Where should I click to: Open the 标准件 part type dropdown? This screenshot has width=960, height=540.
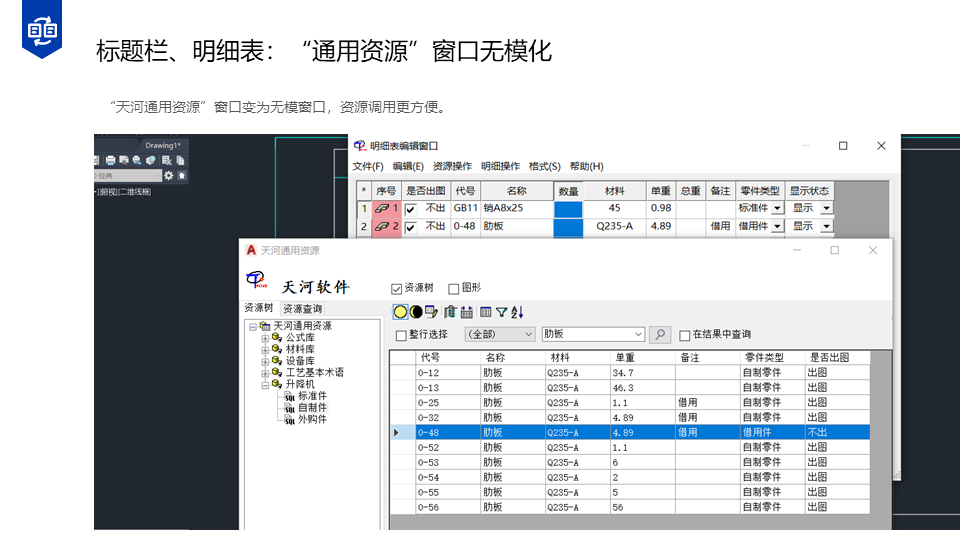778,209
